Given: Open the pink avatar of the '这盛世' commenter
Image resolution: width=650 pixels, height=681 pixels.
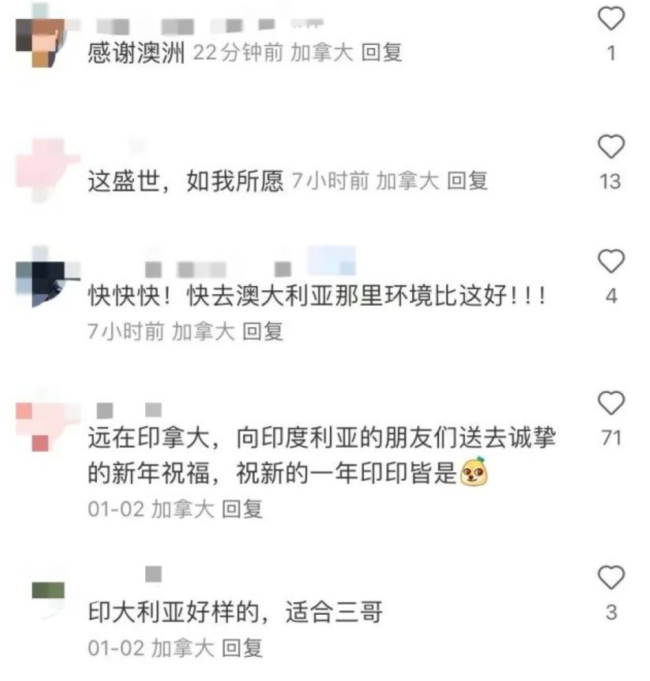Looking at the screenshot, I should tap(48, 170).
